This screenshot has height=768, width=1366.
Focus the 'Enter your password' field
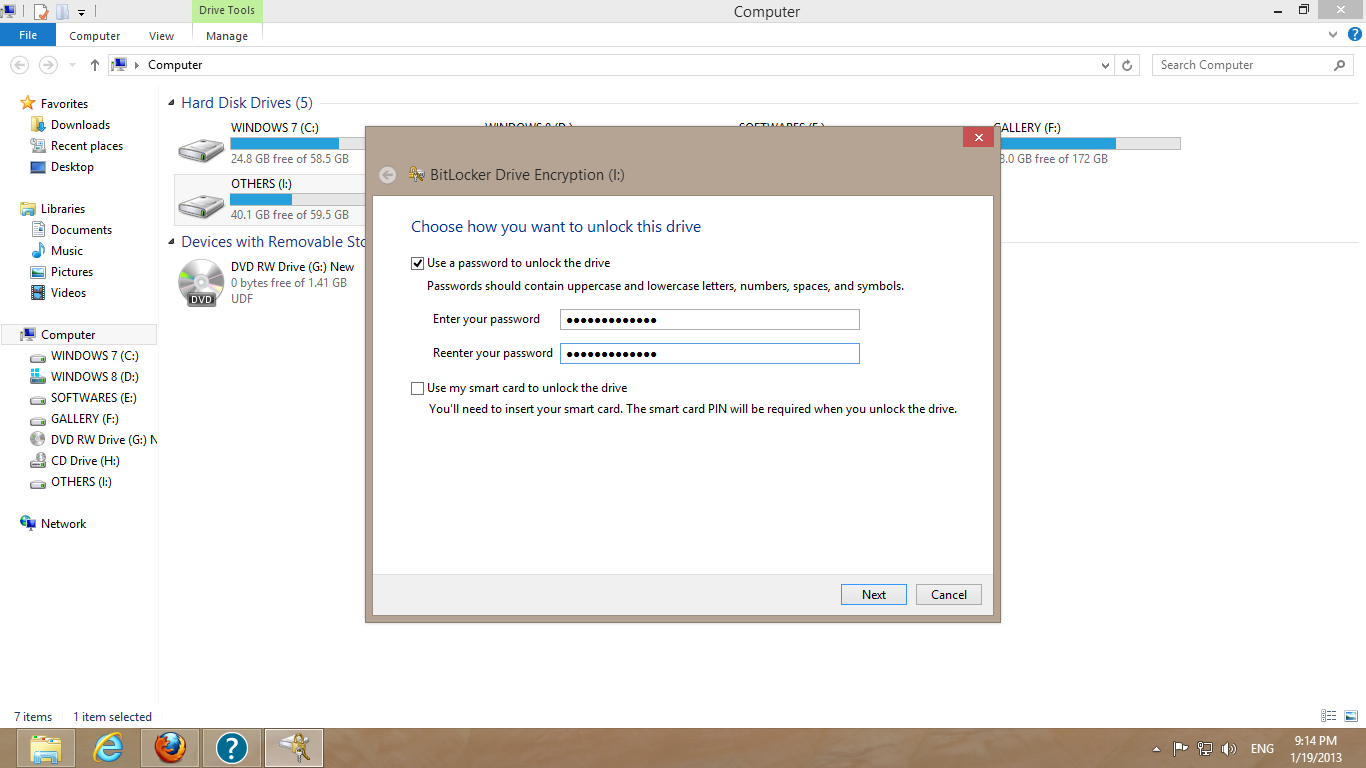click(x=710, y=320)
